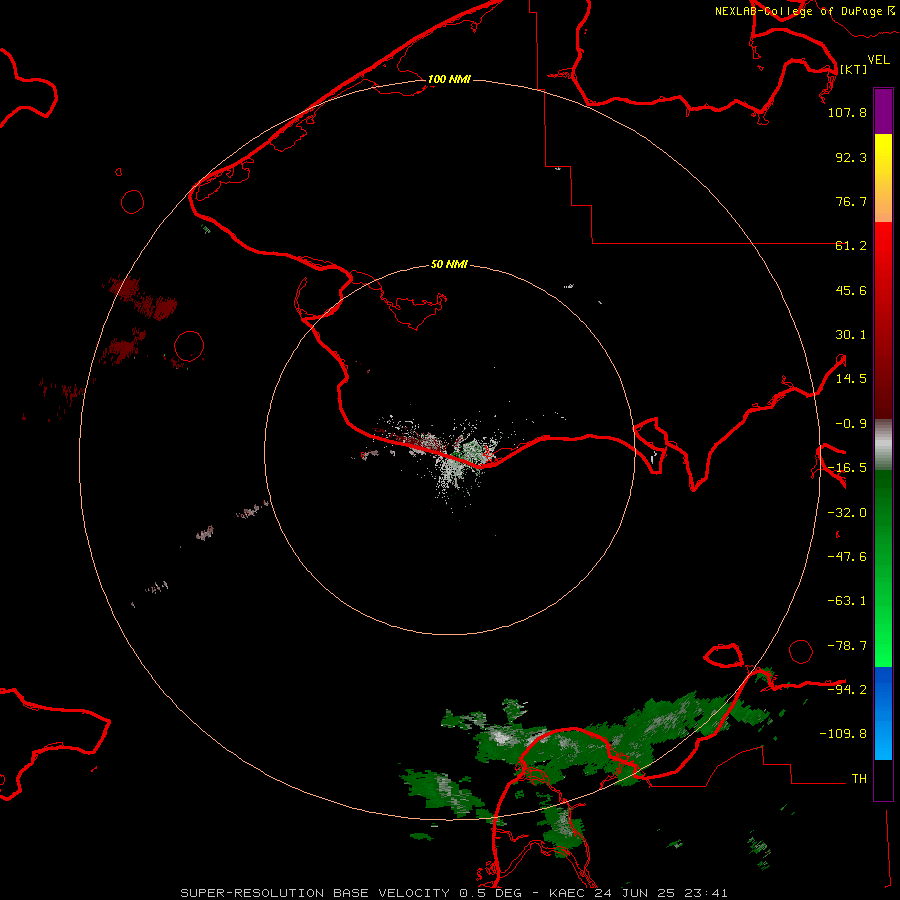Image resolution: width=900 pixels, height=900 pixels.
Task: Click the TH threshold label
Action: coord(859,779)
